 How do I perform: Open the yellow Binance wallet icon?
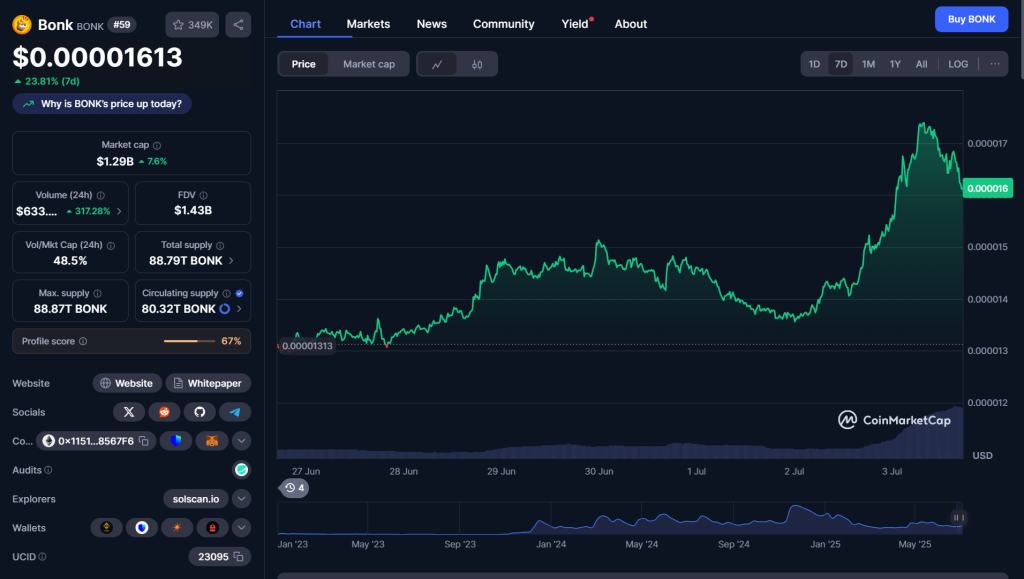coord(106,527)
